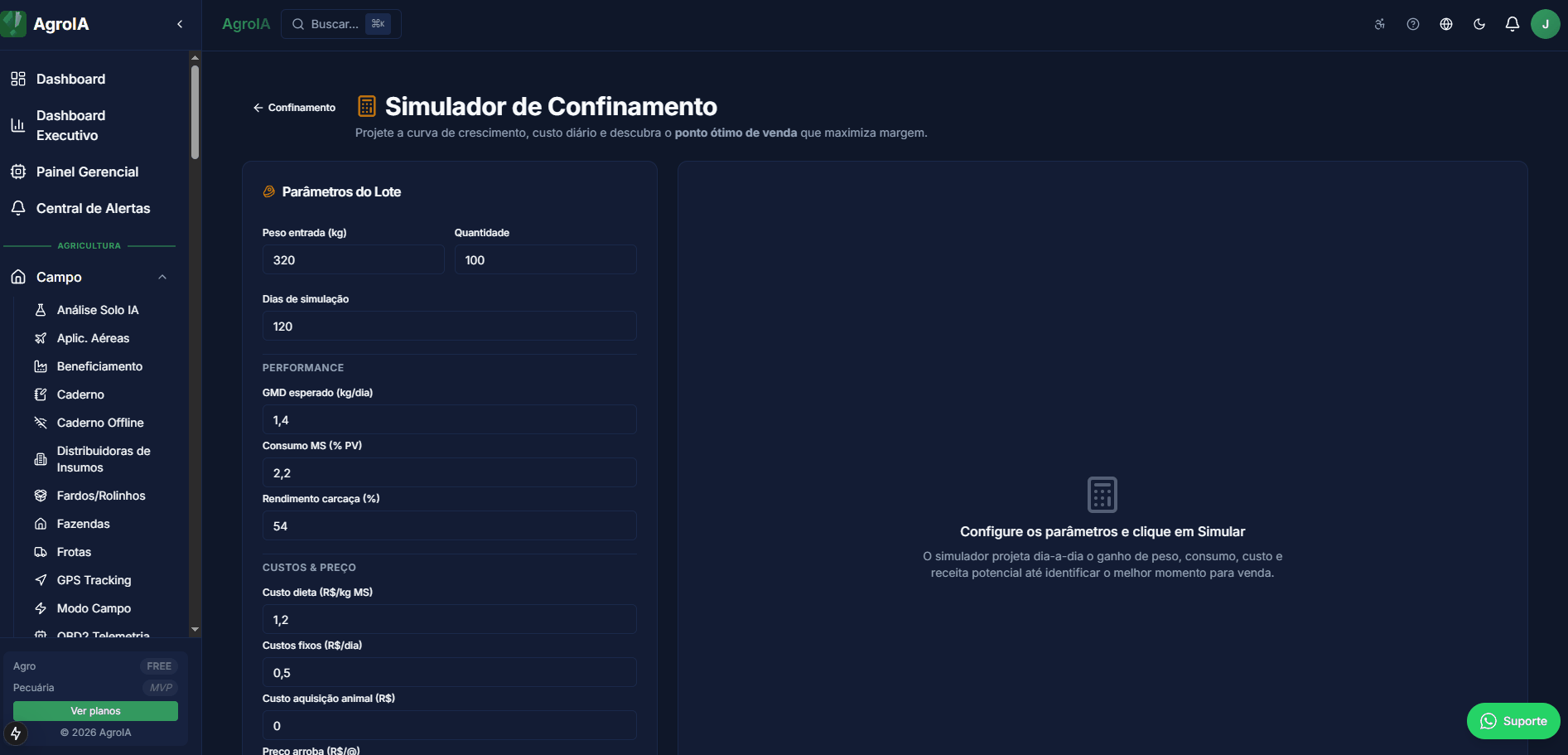
Task: Click the sidebar scroll down arrow
Action: click(x=195, y=630)
